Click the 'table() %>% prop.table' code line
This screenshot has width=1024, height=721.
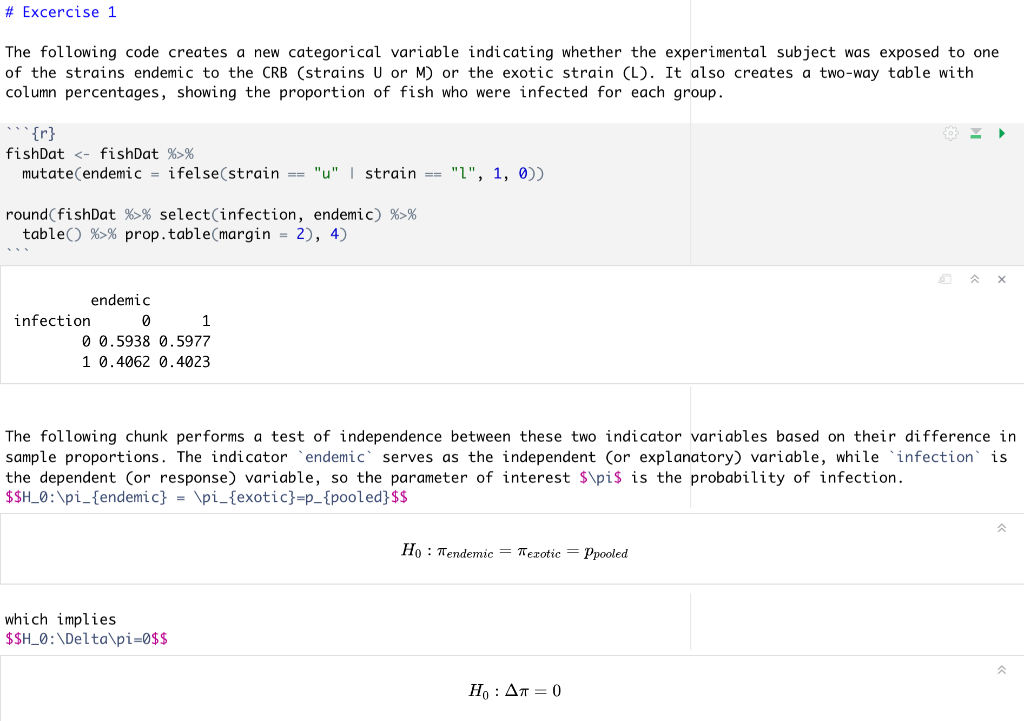coord(185,234)
